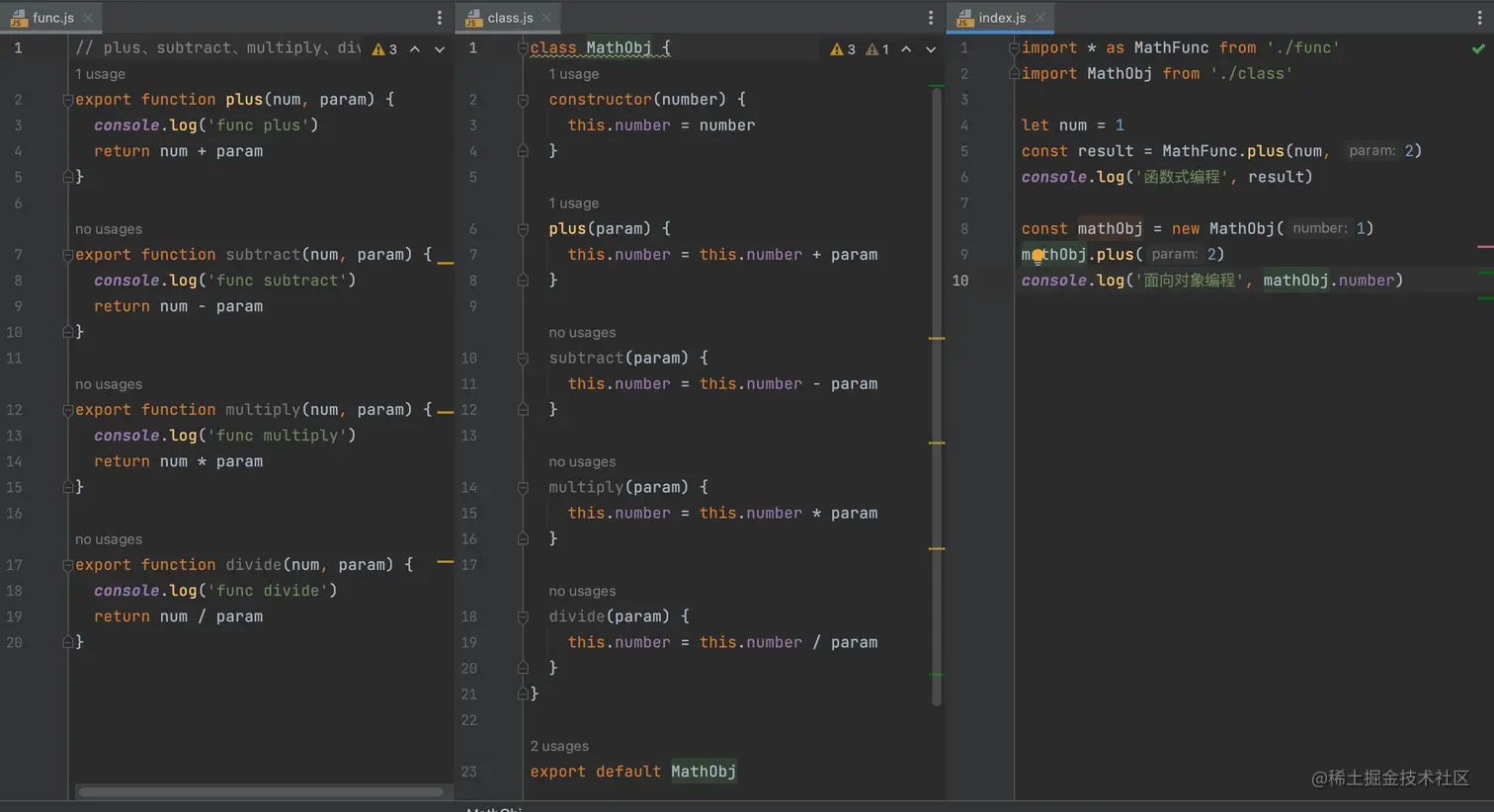This screenshot has width=1494, height=812.
Task: Click '1 usage' hint above plus function
Action: pyautogui.click(x=100, y=74)
